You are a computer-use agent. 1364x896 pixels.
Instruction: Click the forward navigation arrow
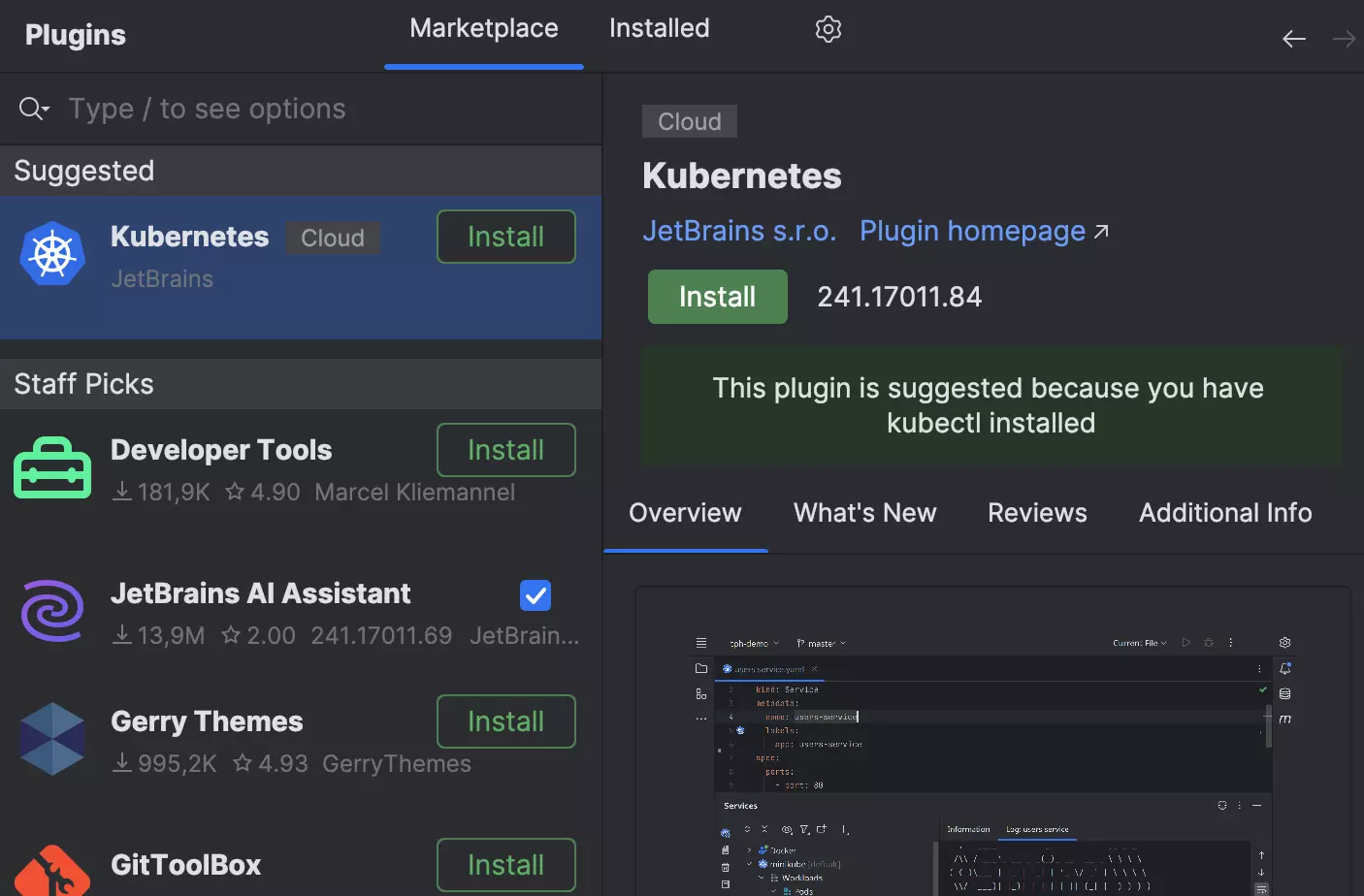click(1344, 39)
